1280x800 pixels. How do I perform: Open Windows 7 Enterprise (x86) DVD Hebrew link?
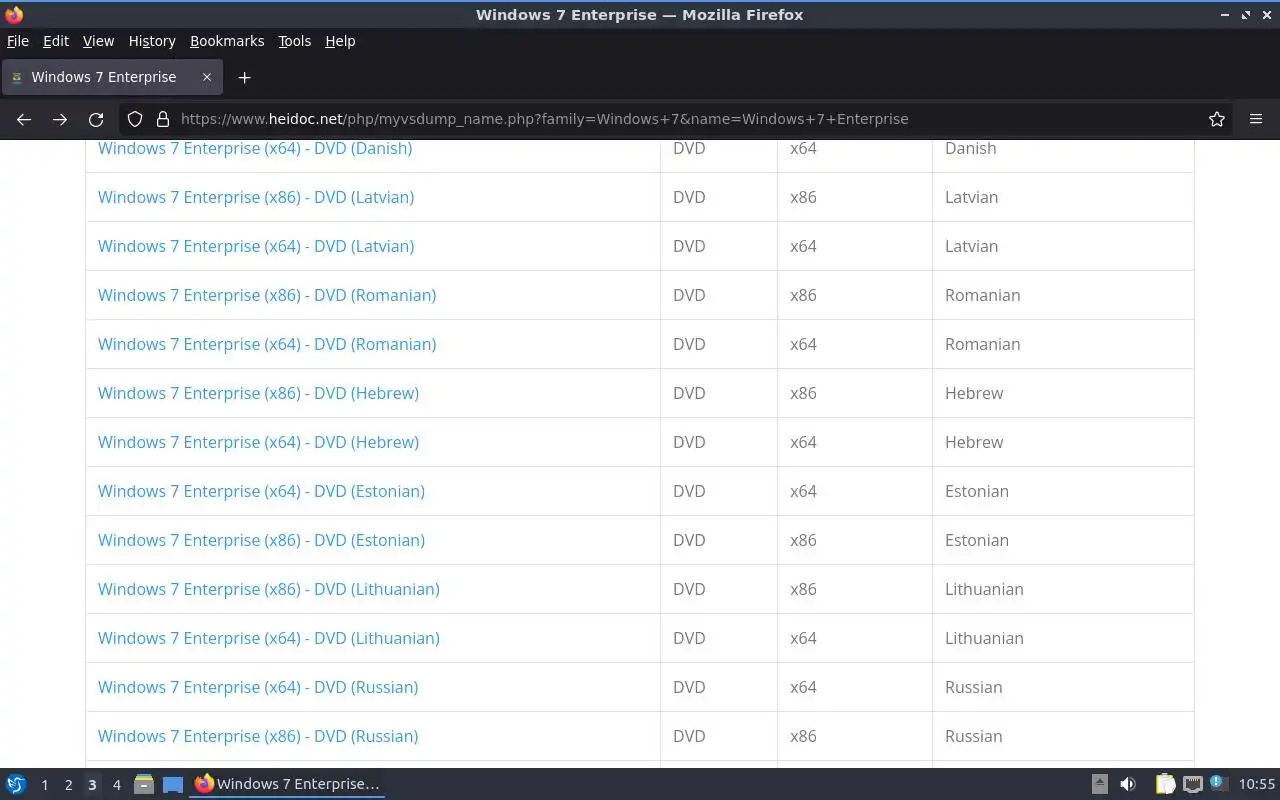point(258,393)
